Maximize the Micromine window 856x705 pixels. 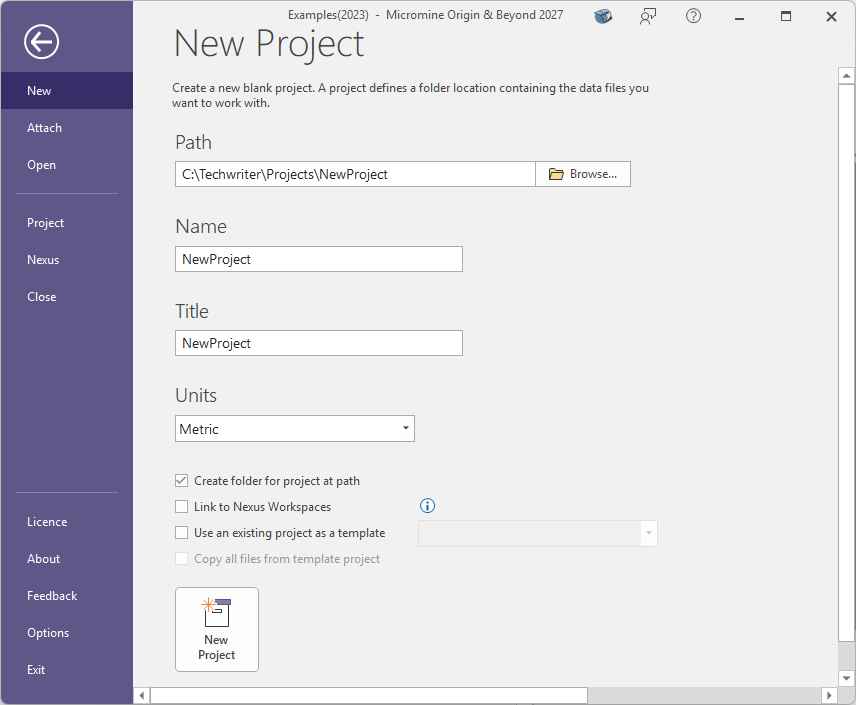tap(786, 16)
